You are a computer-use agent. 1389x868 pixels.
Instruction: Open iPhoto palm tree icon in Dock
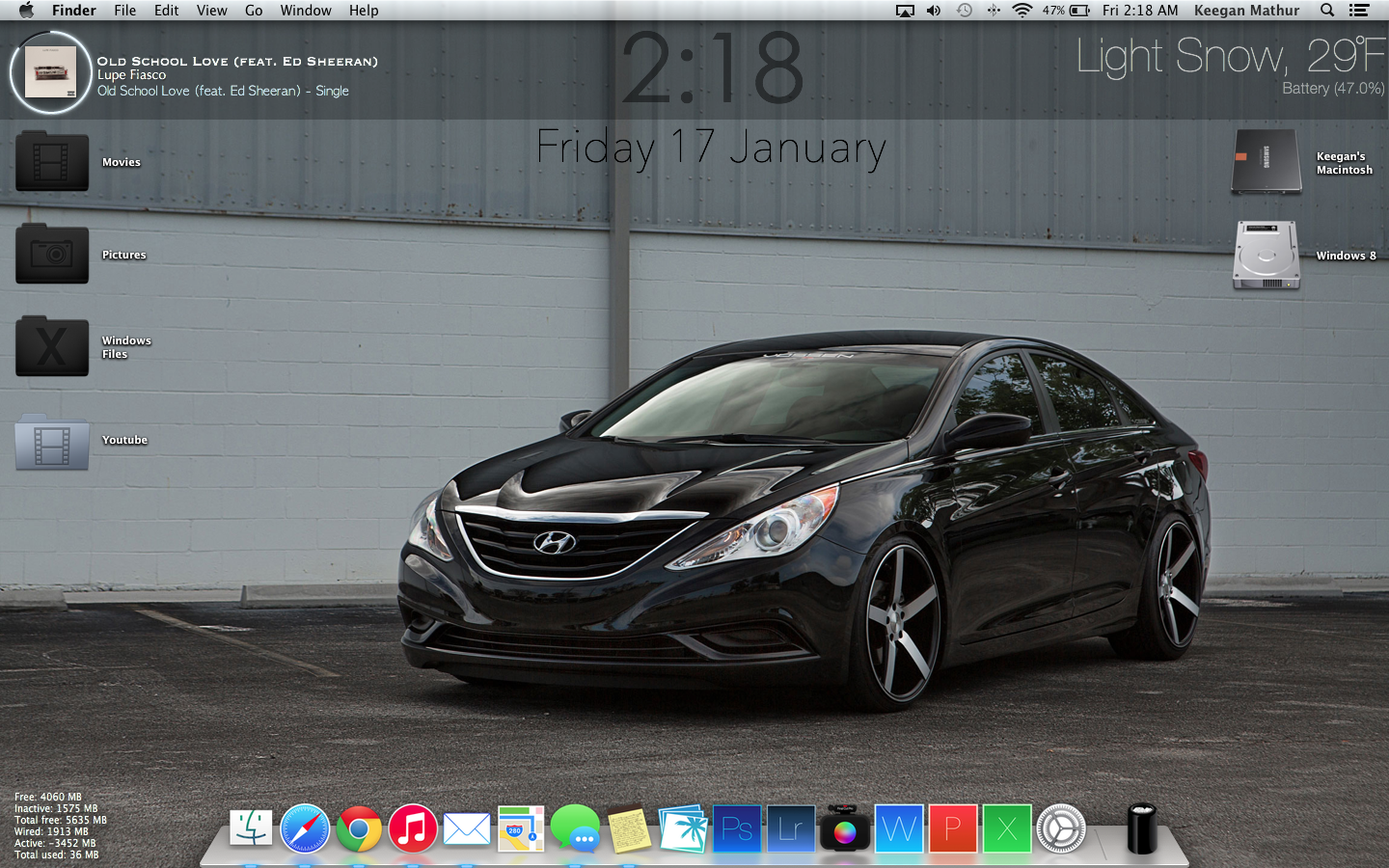coord(683,828)
